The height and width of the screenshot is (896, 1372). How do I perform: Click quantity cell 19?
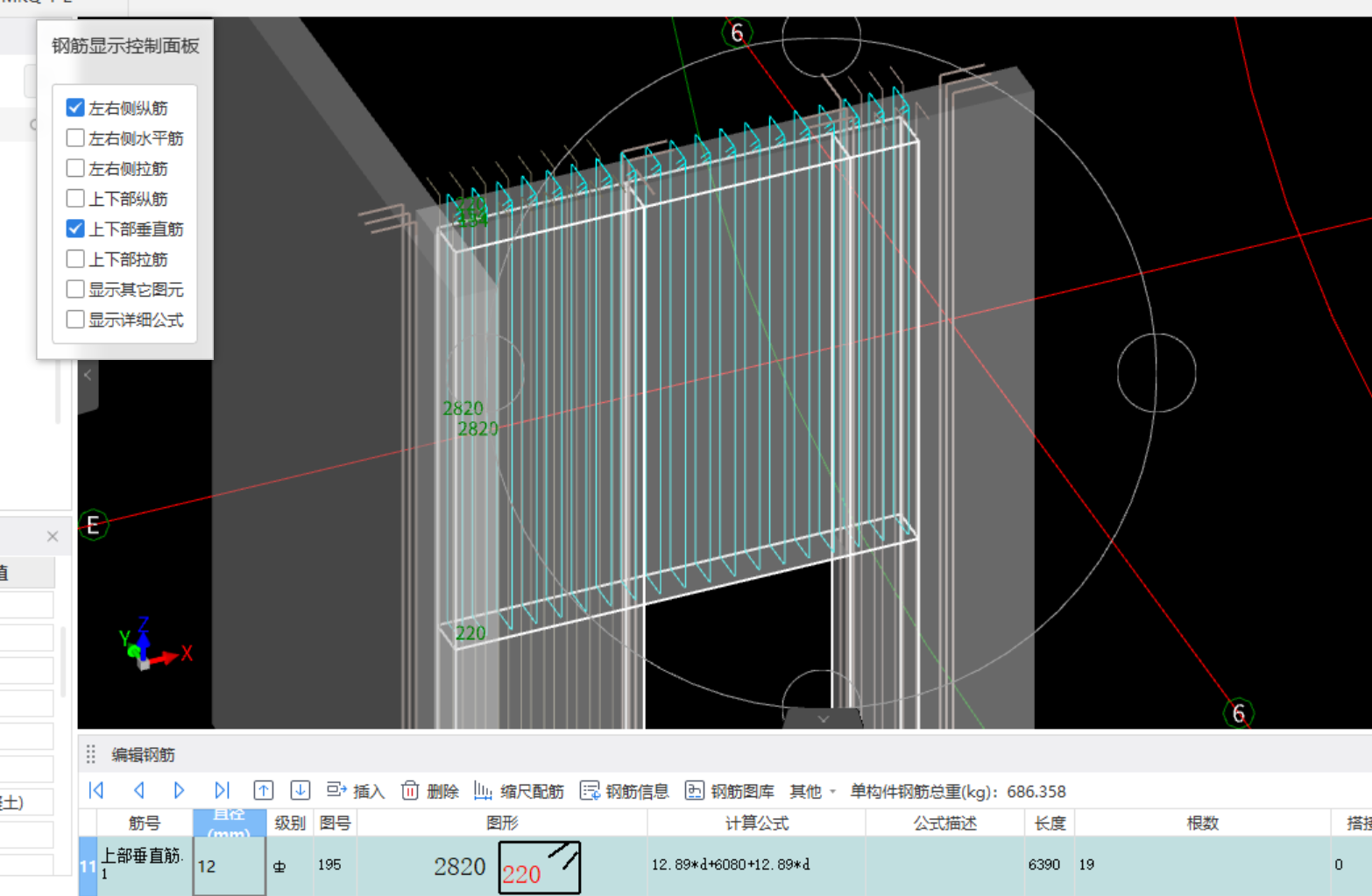coord(1202,865)
